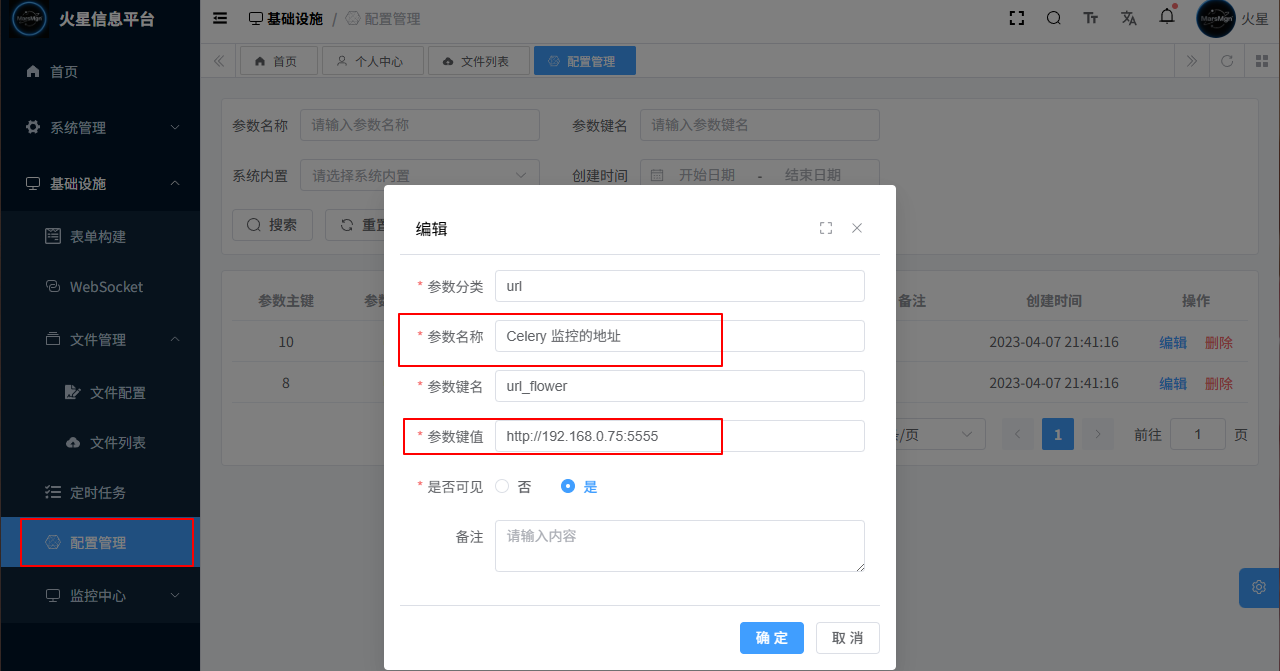
Task: Click the tab refresh icon
Action: (1227, 61)
